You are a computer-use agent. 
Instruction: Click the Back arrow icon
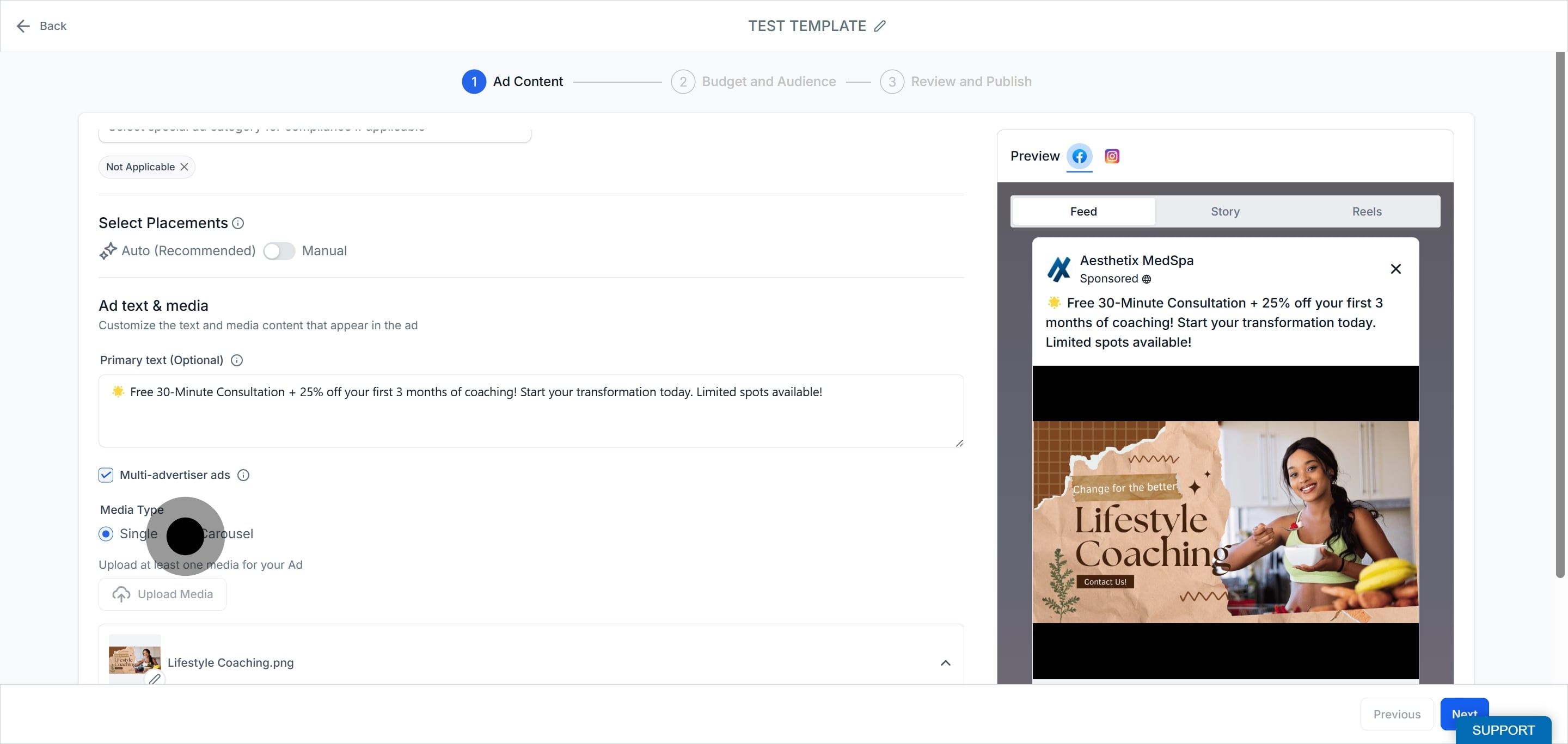[23, 26]
